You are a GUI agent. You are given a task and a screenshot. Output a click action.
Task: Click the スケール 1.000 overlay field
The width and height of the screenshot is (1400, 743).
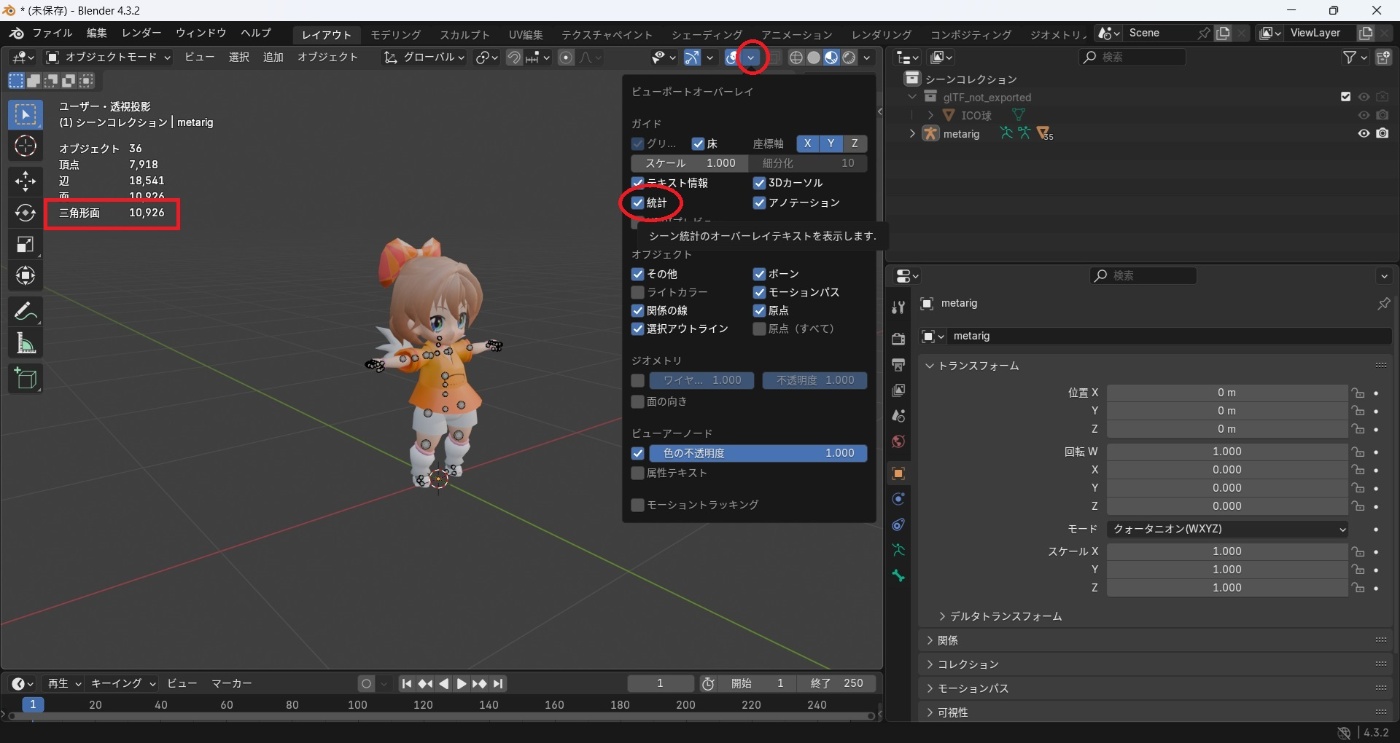point(689,163)
